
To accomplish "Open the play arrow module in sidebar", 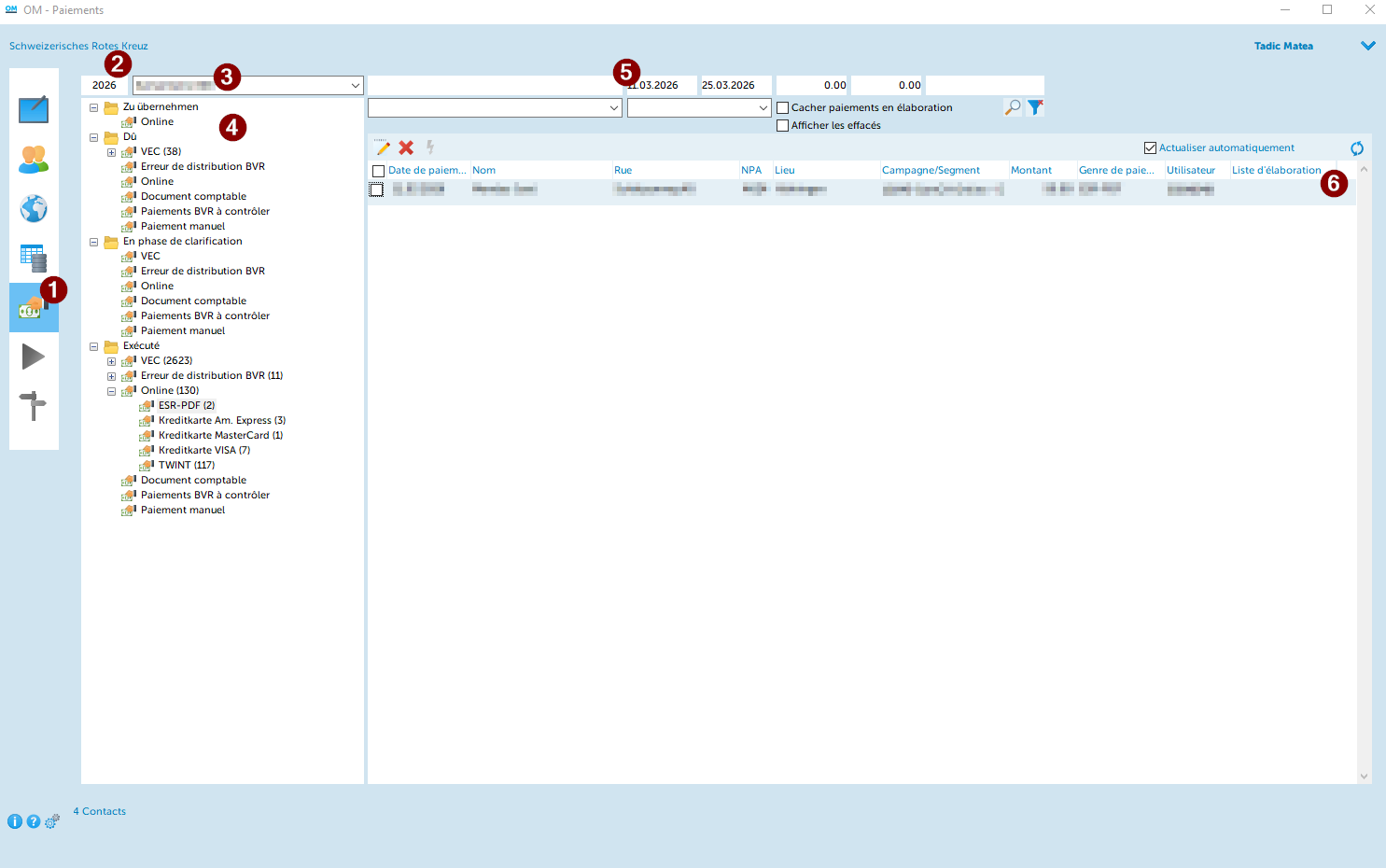I will coord(34,357).
